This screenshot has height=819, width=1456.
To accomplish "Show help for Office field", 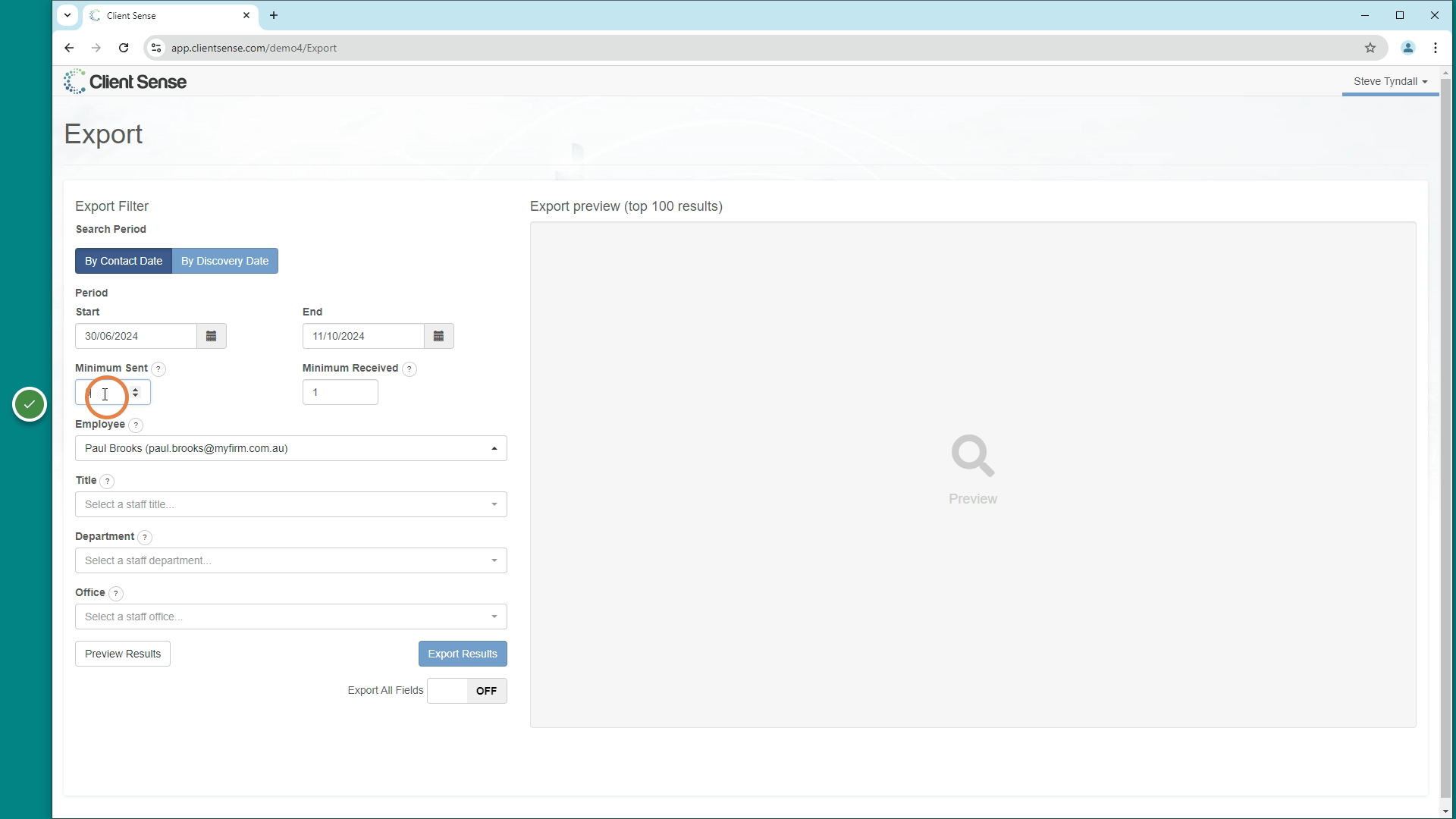I will [116, 594].
